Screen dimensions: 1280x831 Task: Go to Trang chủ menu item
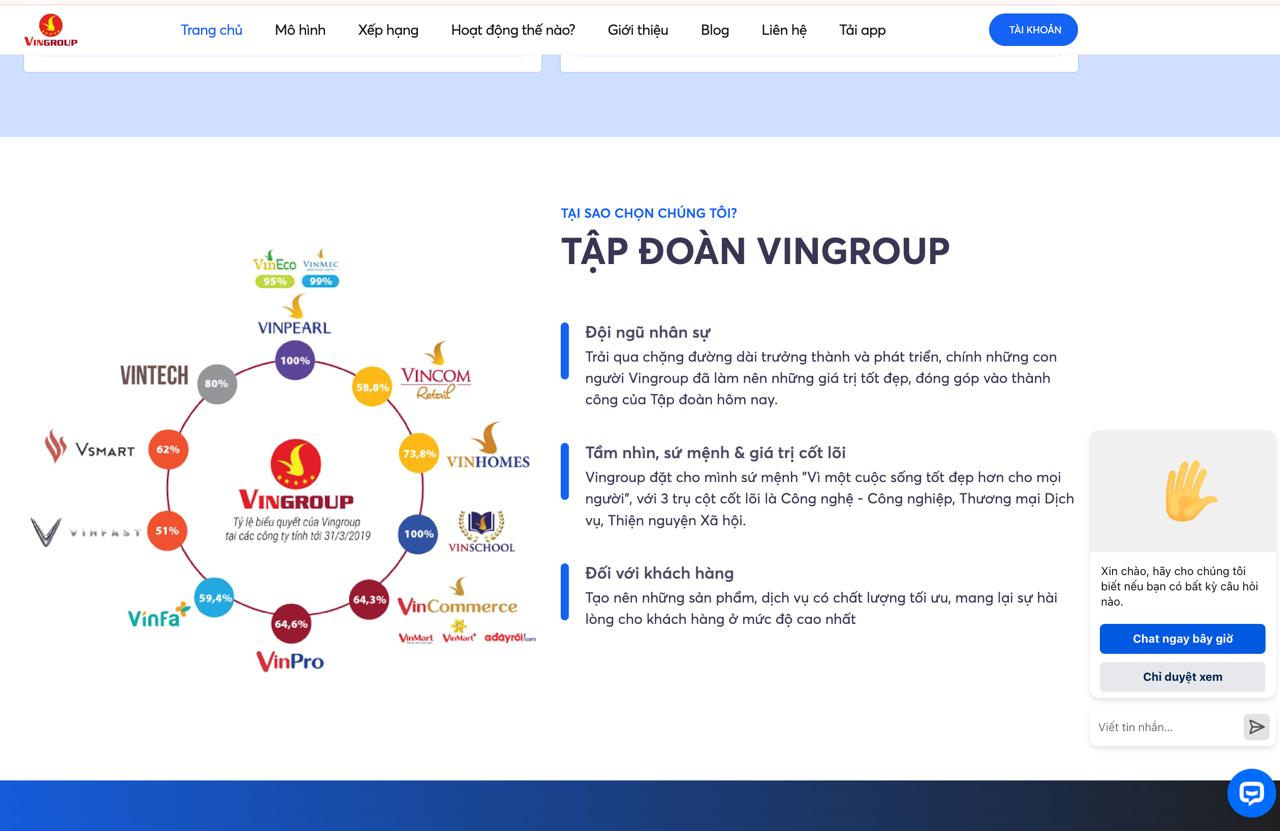pos(211,30)
